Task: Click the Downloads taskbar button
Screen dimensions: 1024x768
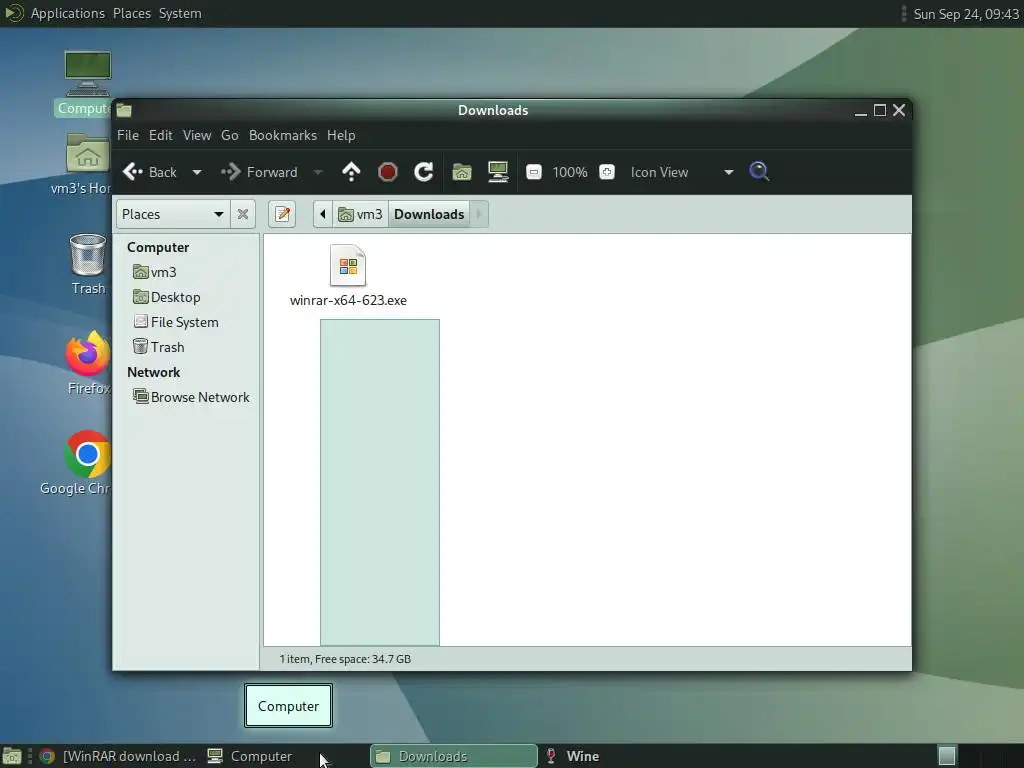Action: coord(454,756)
